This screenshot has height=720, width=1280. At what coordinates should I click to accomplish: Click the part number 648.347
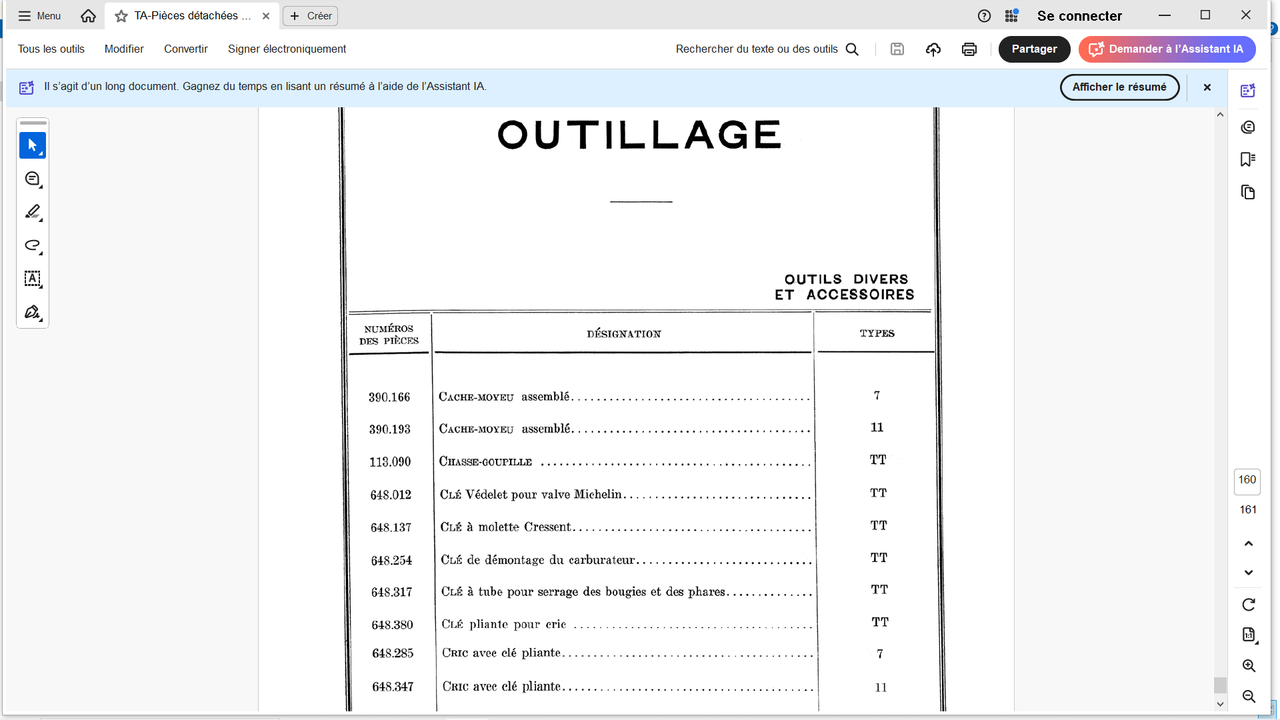(392, 687)
